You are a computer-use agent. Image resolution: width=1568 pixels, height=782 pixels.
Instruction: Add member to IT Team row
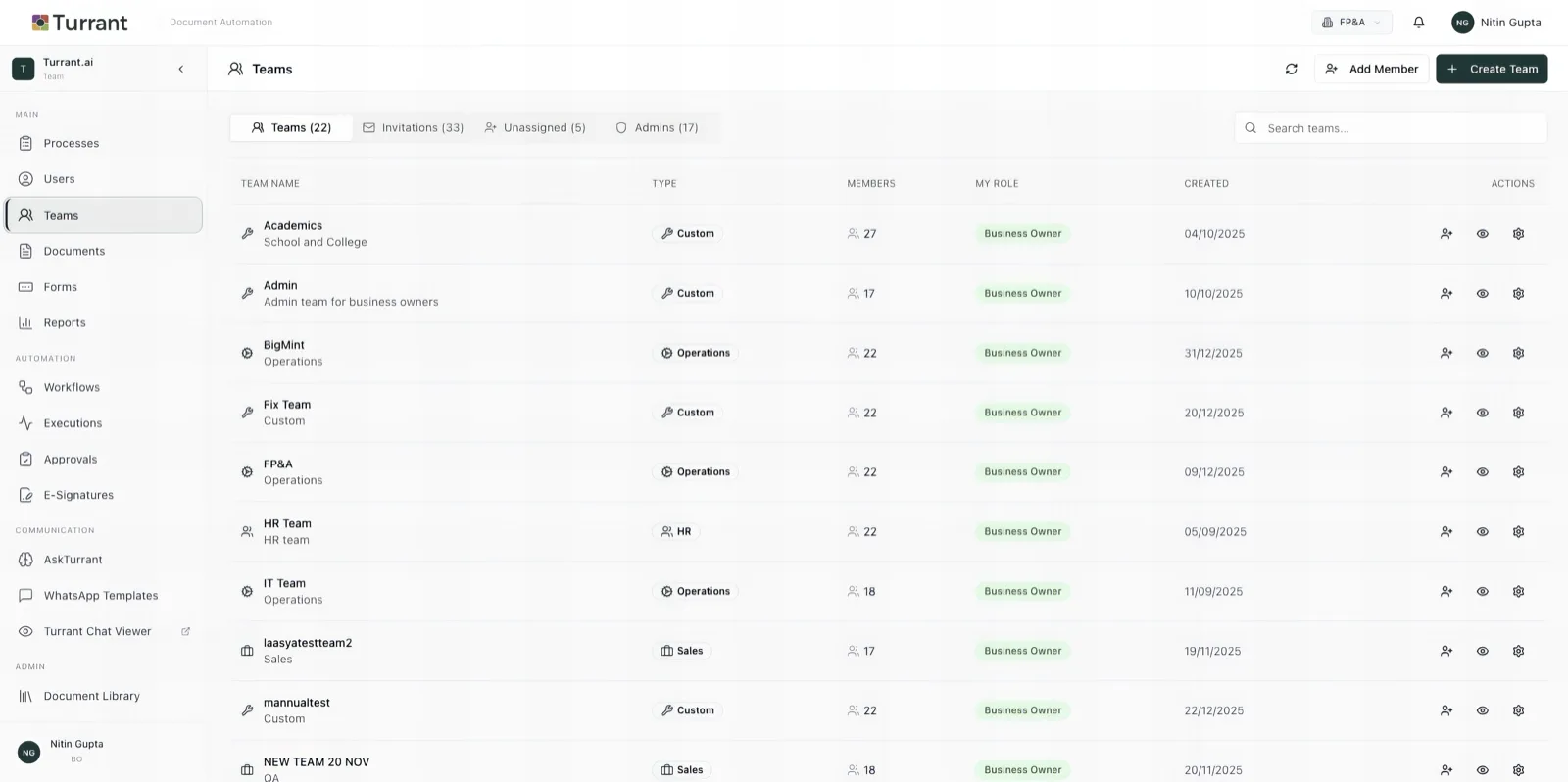[x=1445, y=592]
